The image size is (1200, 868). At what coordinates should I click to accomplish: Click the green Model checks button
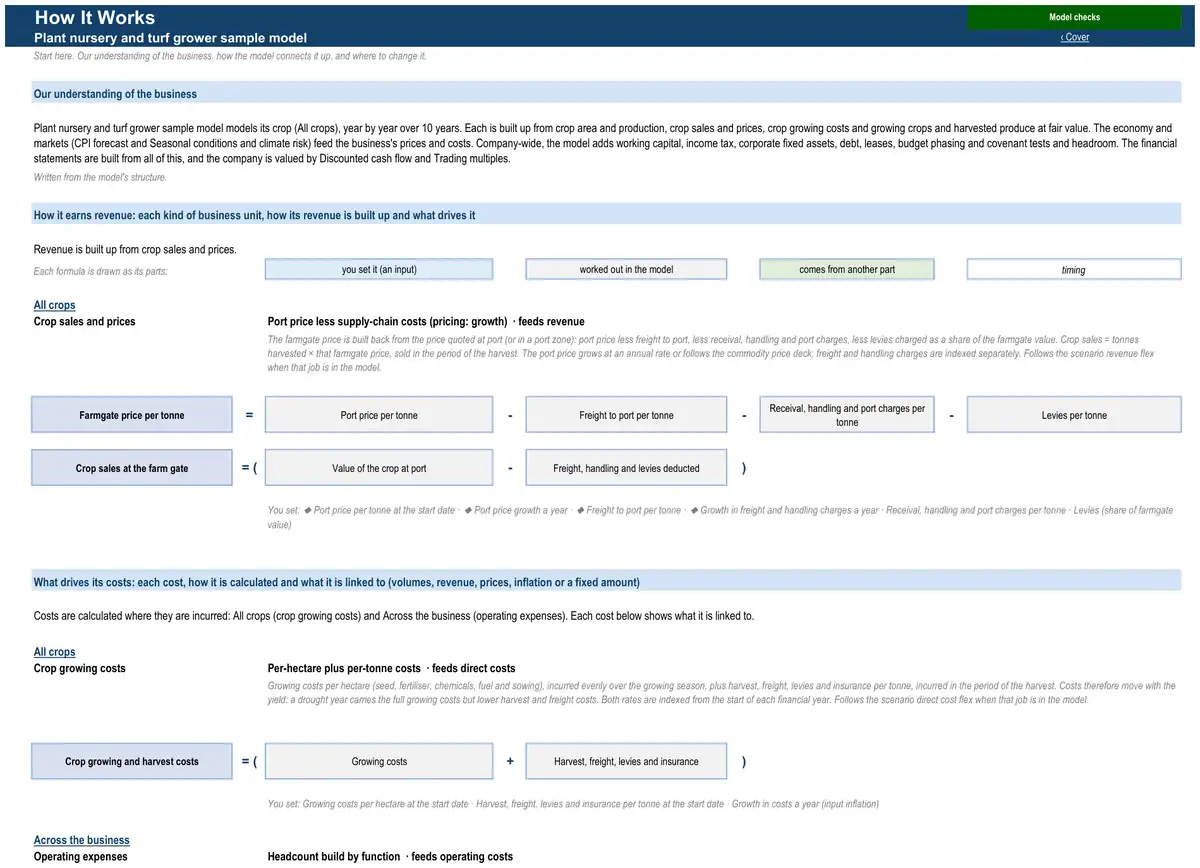tap(1074, 17)
